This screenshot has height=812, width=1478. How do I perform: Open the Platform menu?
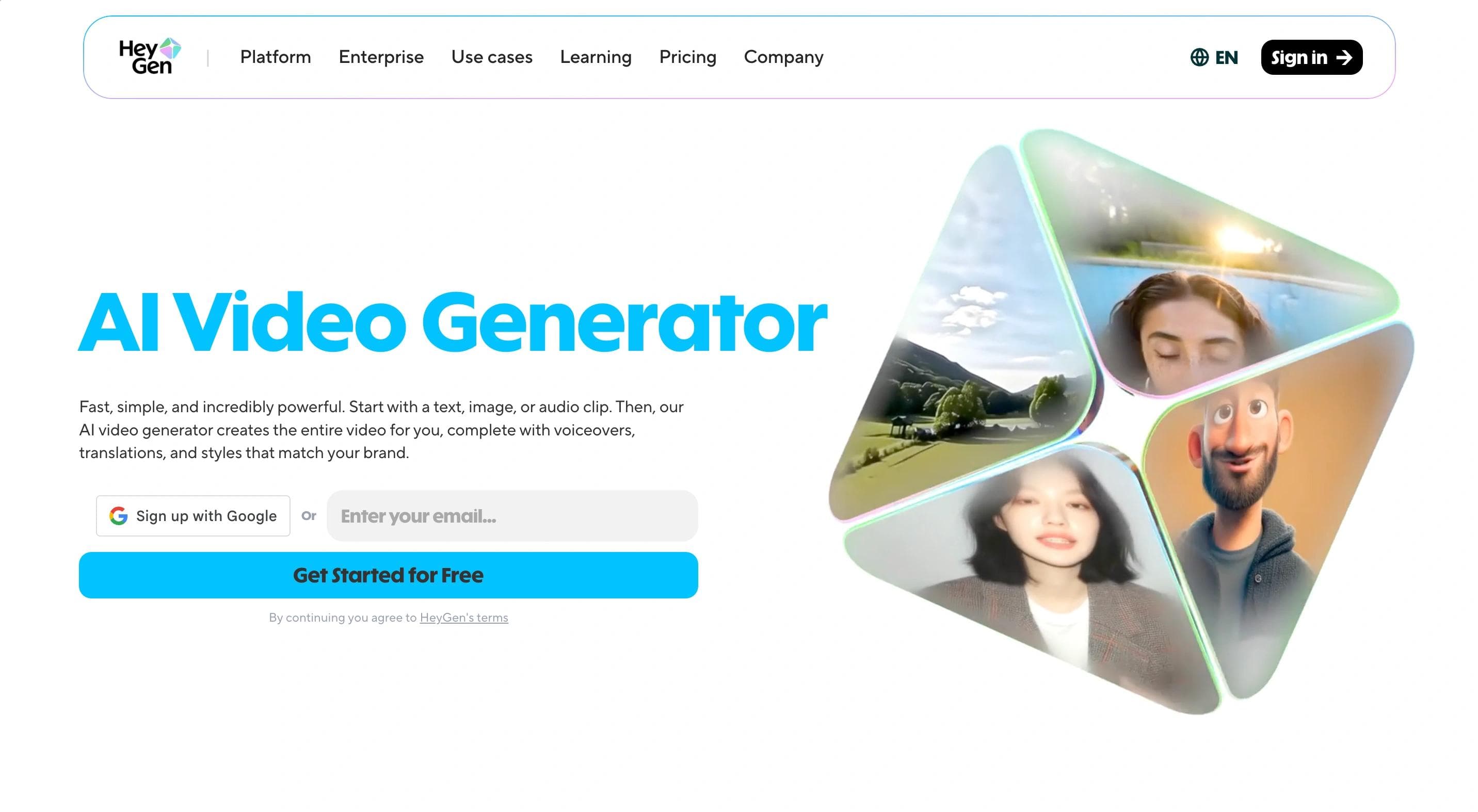[x=276, y=57]
